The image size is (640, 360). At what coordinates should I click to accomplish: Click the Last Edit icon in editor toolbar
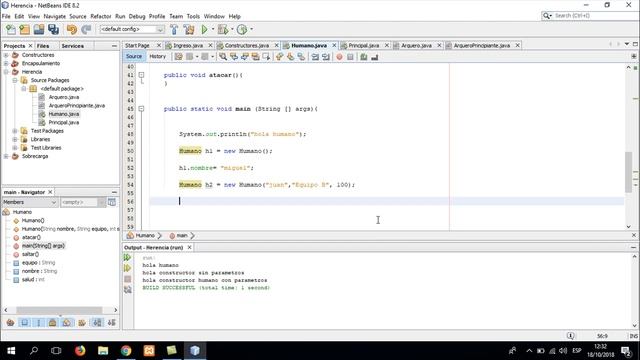coord(178,57)
